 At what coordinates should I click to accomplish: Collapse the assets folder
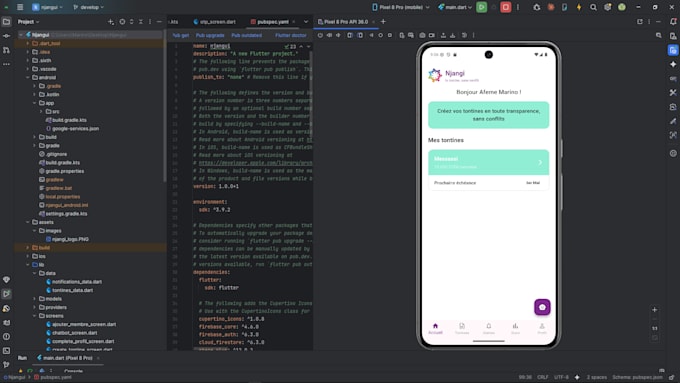[28, 222]
